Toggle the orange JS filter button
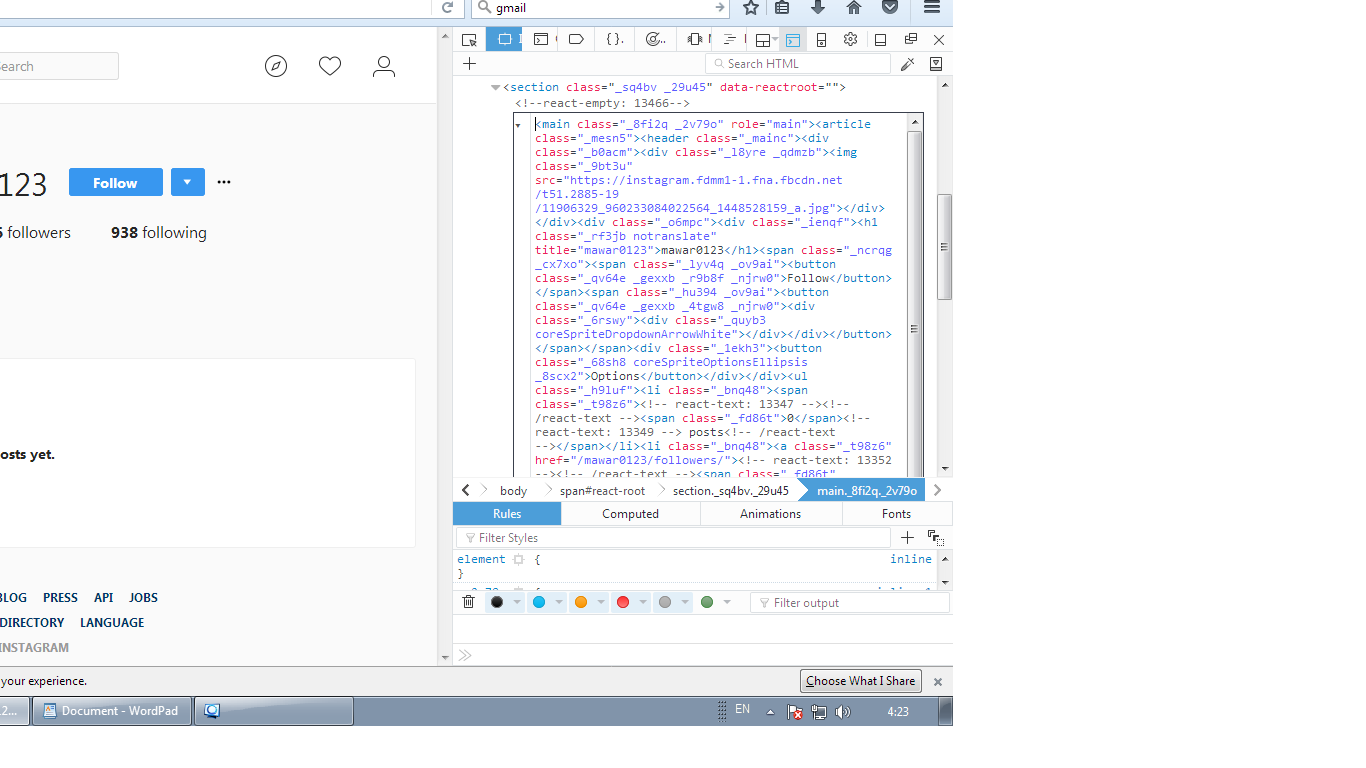The image size is (1366, 768). [x=581, y=602]
